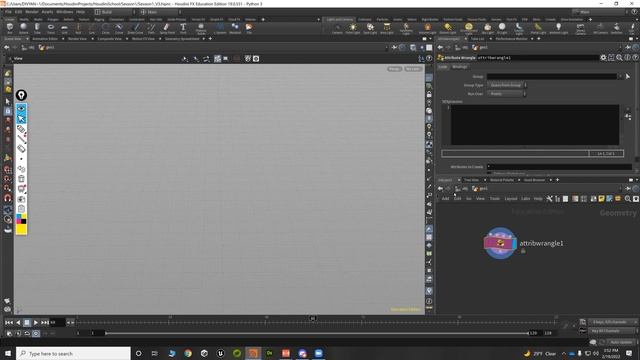Image resolution: width=640 pixels, height=360 pixels.
Task: Toggle the real-time playback clock button
Action: 36,333
